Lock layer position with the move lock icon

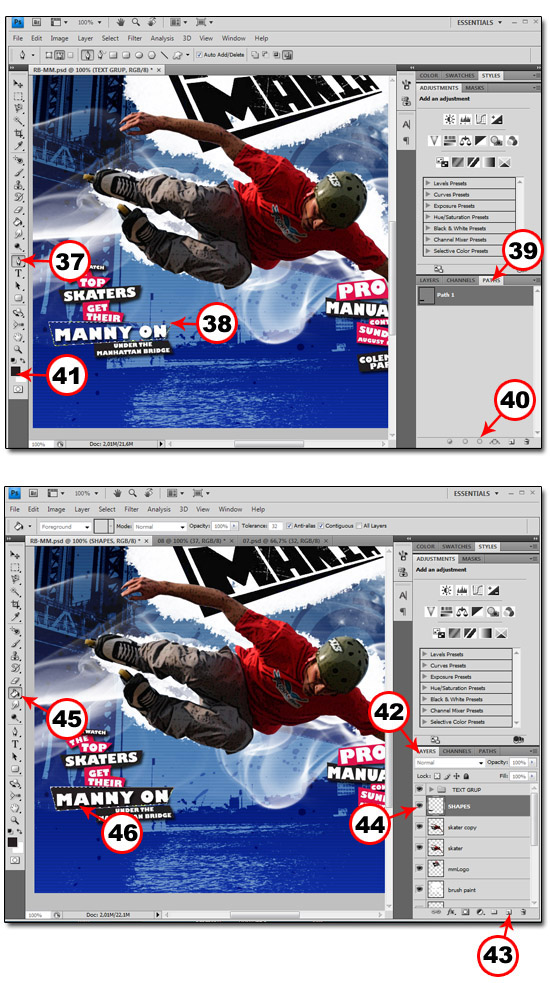457,776
